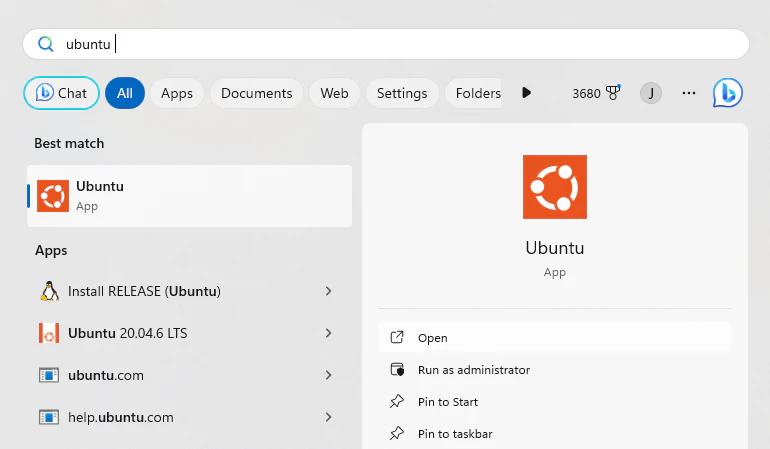Open Bing chat icon at top right

click(728, 93)
